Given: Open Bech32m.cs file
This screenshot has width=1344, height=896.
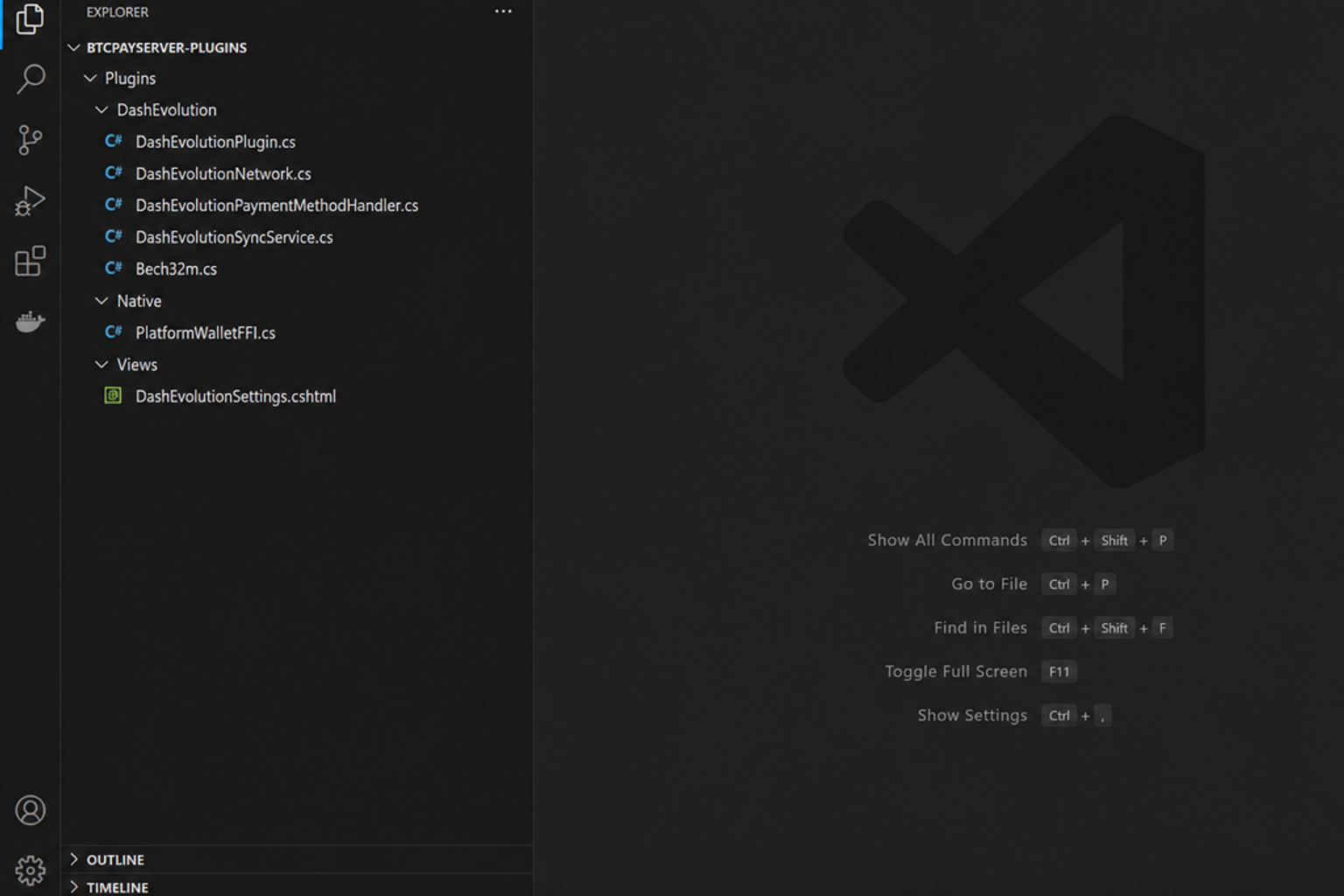Looking at the screenshot, I should tap(176, 269).
